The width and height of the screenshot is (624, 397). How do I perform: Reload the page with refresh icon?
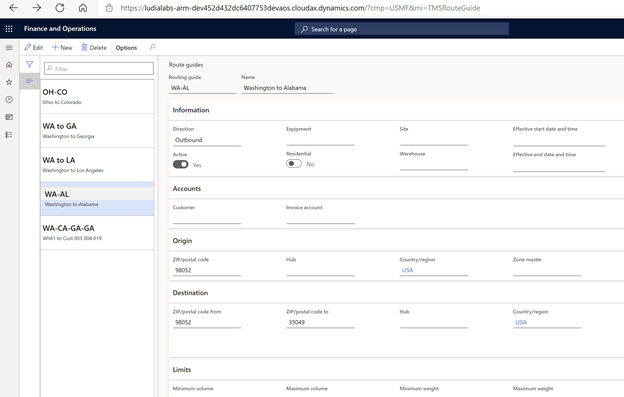(60, 8)
